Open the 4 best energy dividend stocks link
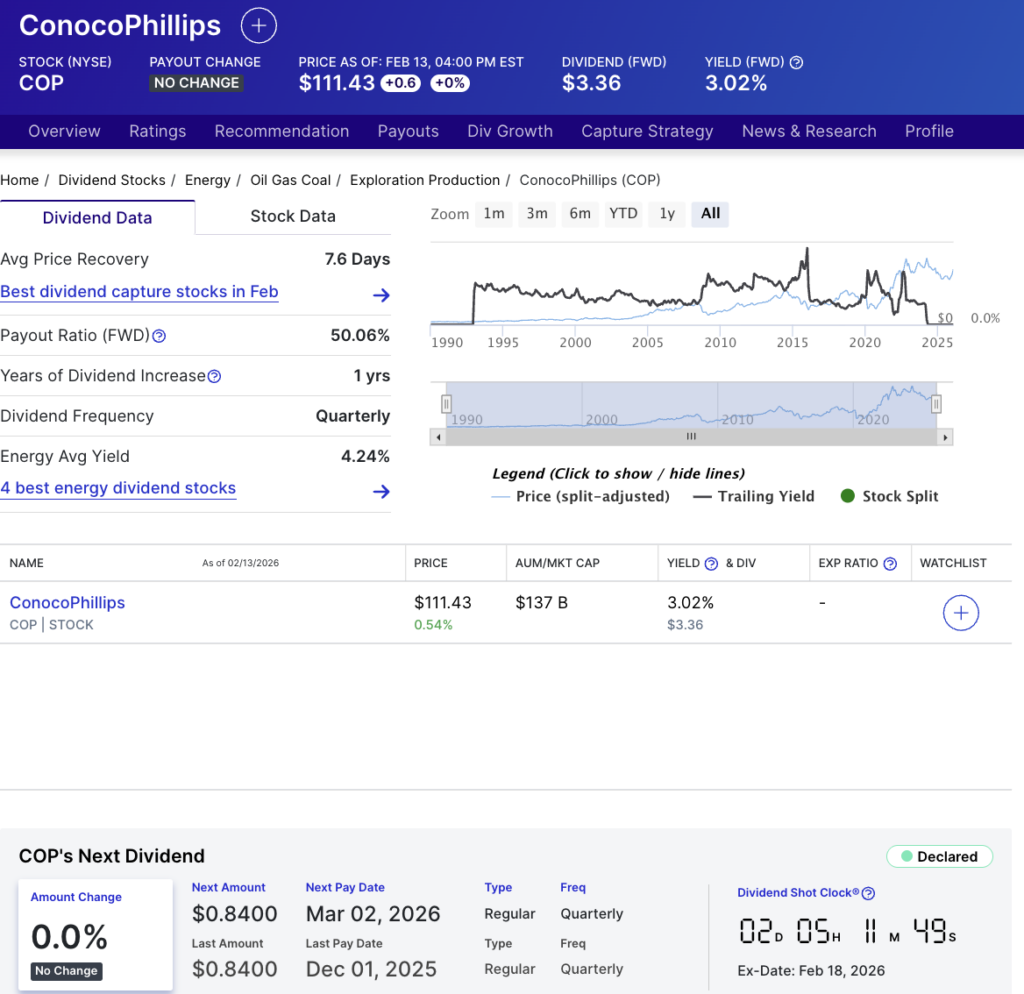The image size is (1024, 994). point(118,488)
